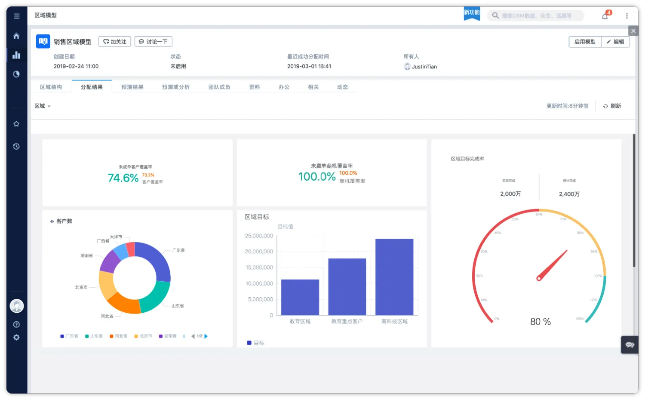This screenshot has height=400, width=645.
Task: Open the chat widget icon at right edge
Action: [x=630, y=343]
